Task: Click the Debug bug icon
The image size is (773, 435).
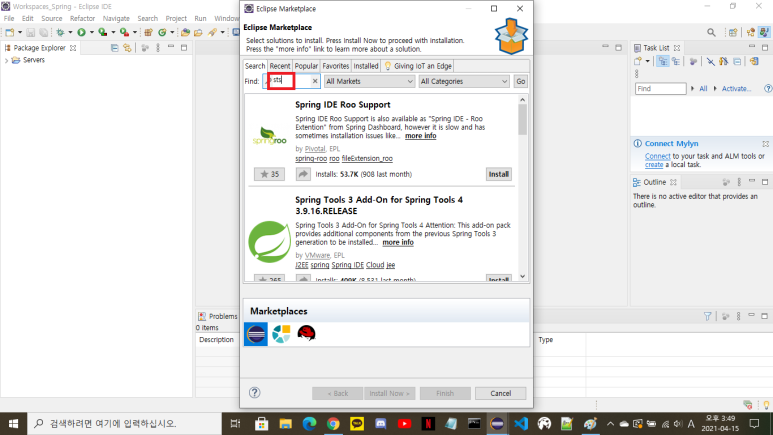Action: click(60, 33)
